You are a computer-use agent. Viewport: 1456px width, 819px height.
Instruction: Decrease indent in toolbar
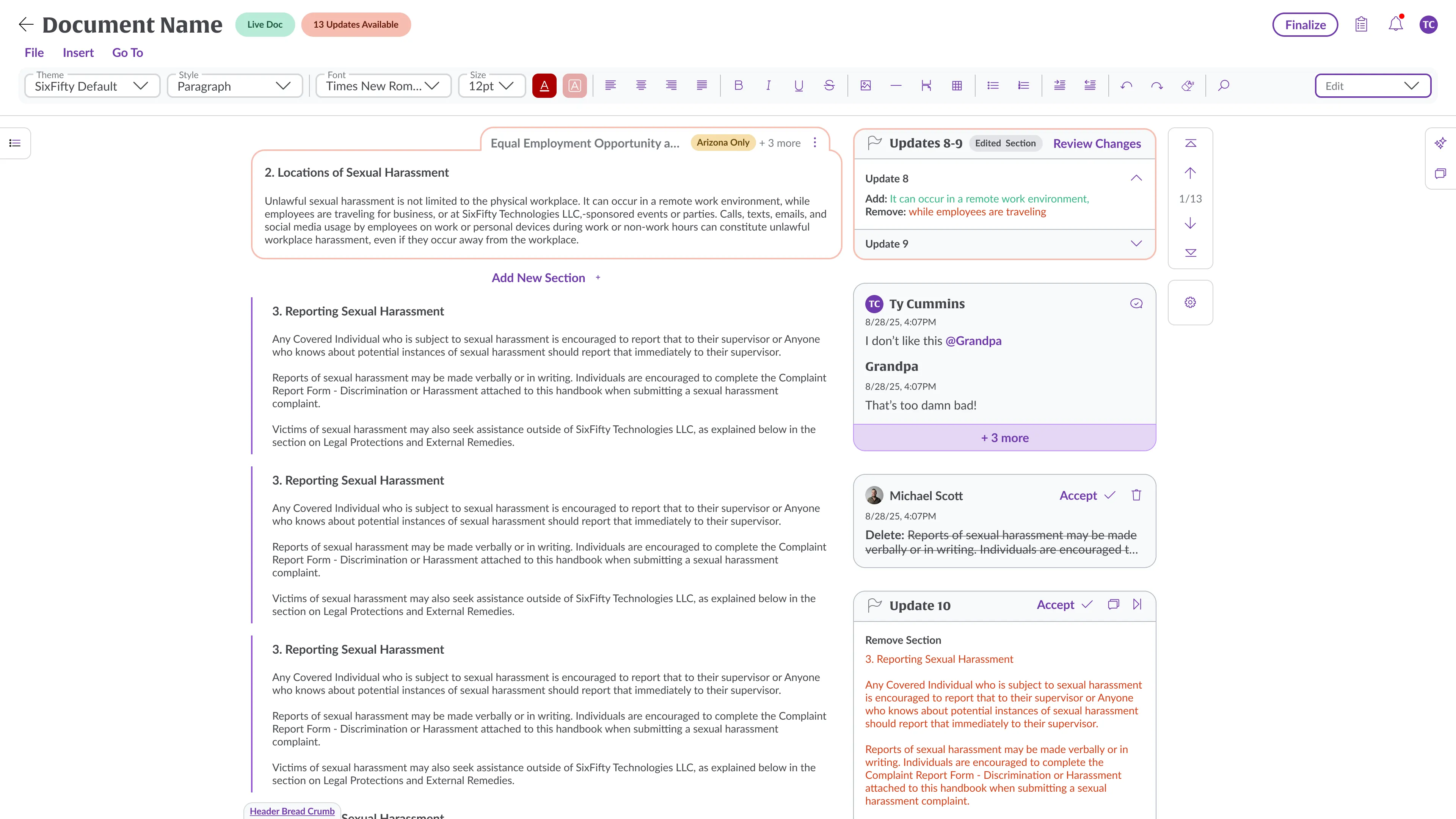point(1090,85)
